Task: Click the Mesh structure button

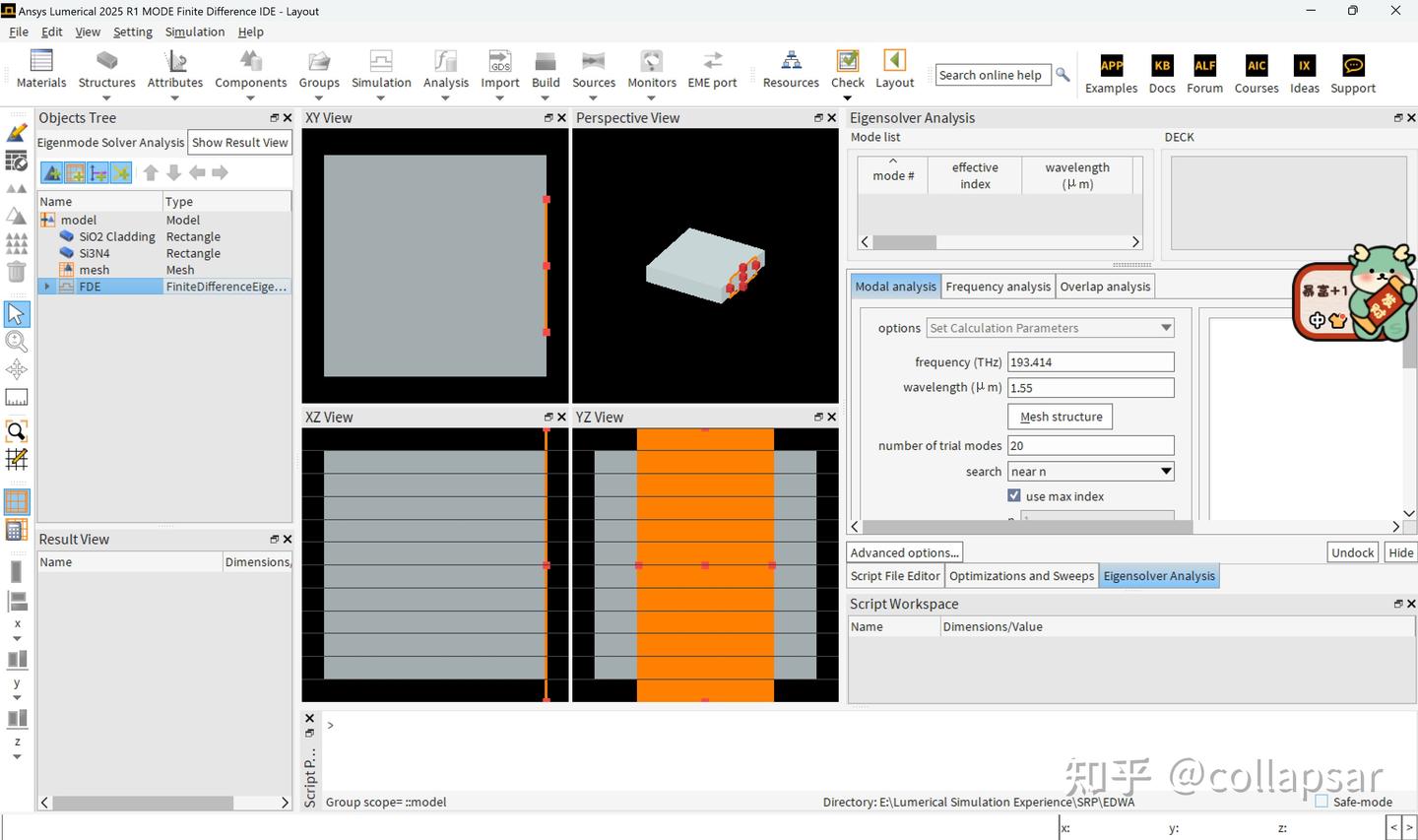Action: coord(1060,416)
